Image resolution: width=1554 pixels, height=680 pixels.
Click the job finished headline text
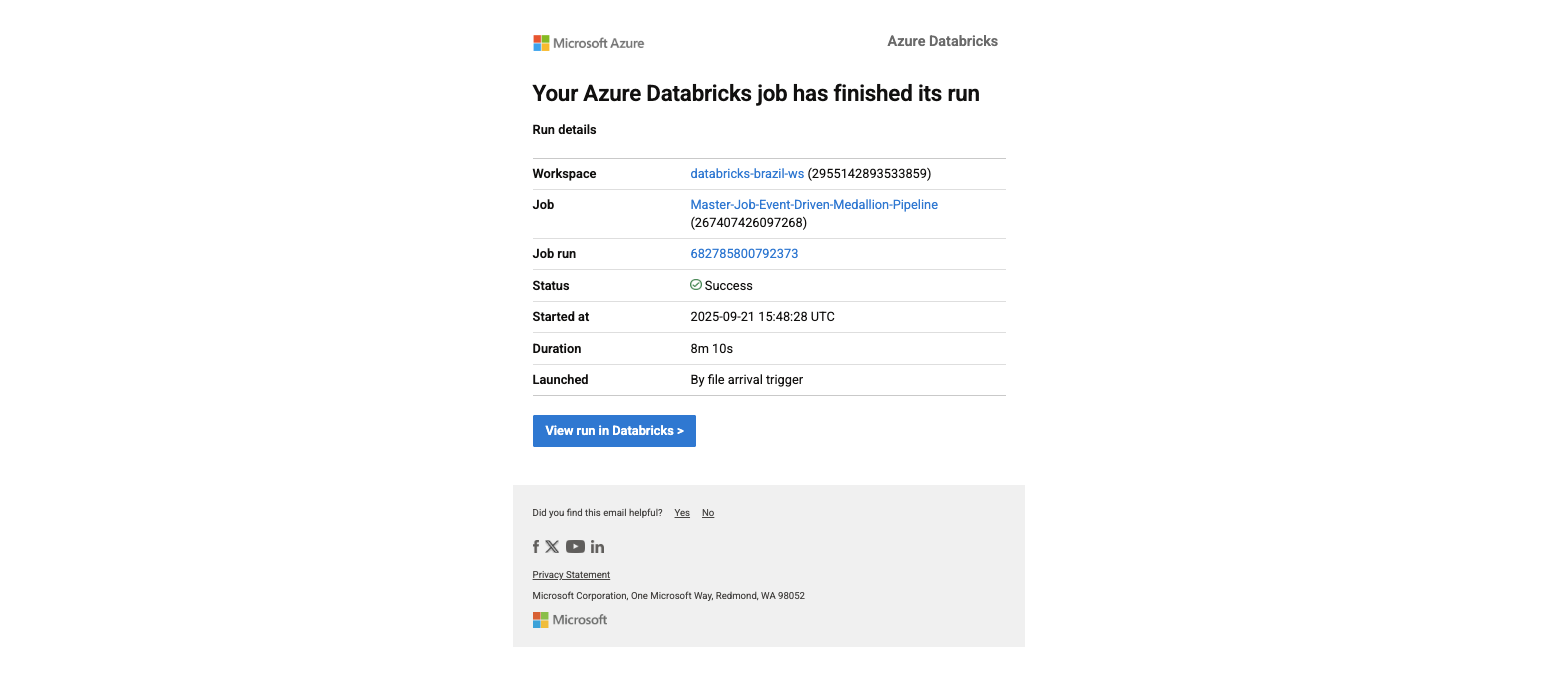(x=756, y=93)
